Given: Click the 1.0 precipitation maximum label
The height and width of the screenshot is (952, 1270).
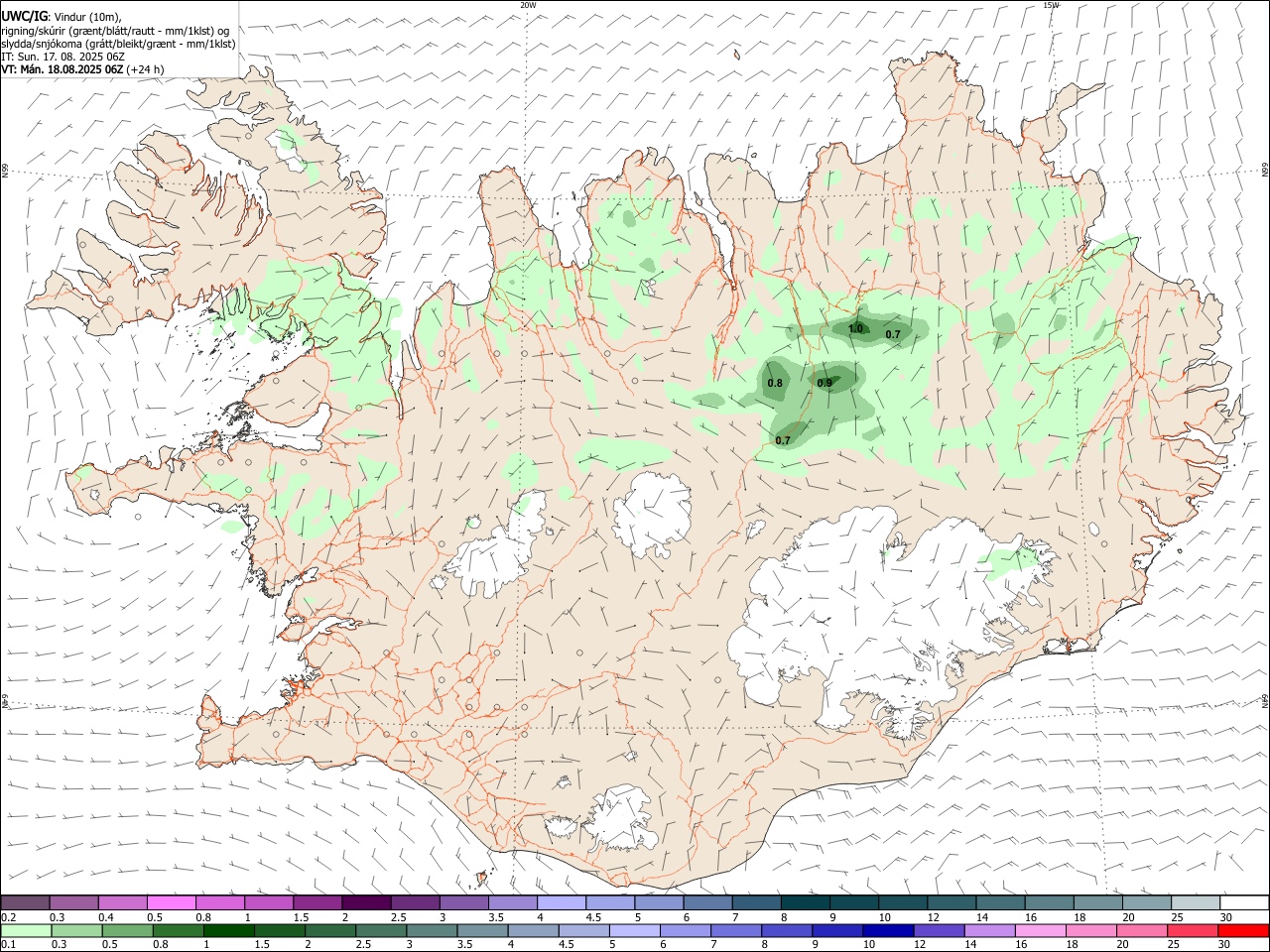Looking at the screenshot, I should (856, 328).
